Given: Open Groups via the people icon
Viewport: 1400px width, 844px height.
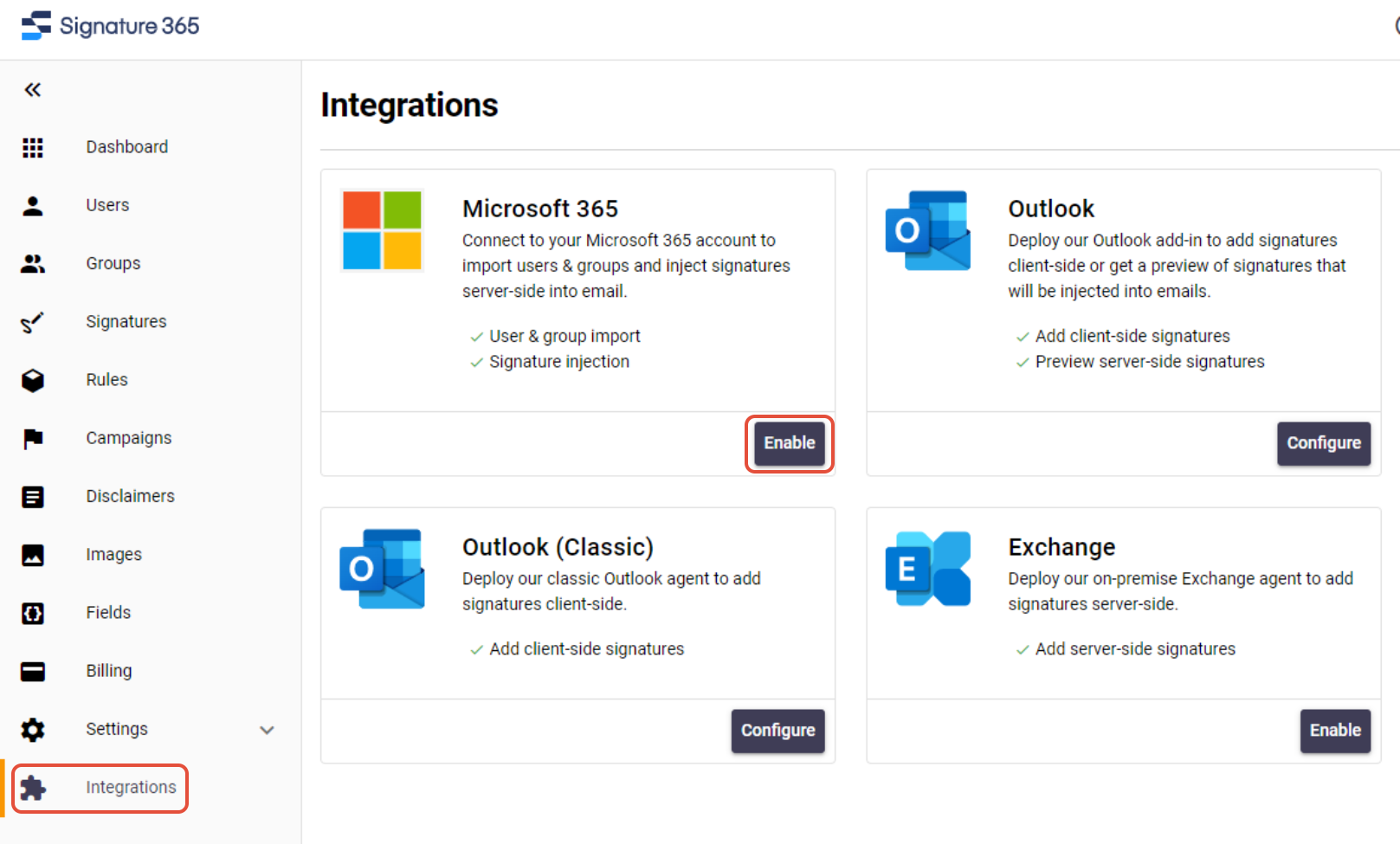Looking at the screenshot, I should pos(33,264).
